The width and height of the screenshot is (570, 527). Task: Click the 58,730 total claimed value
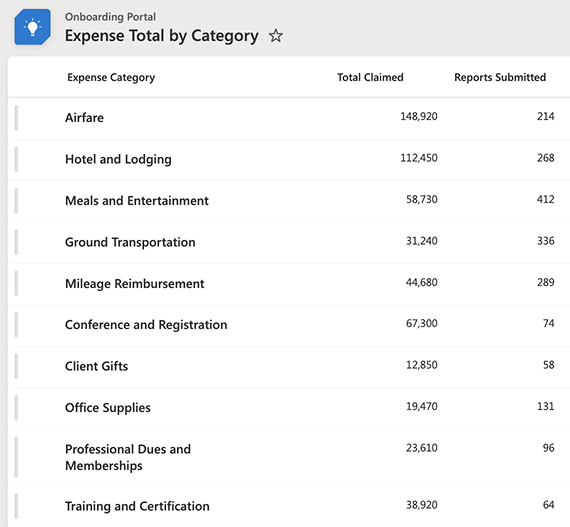(x=422, y=199)
